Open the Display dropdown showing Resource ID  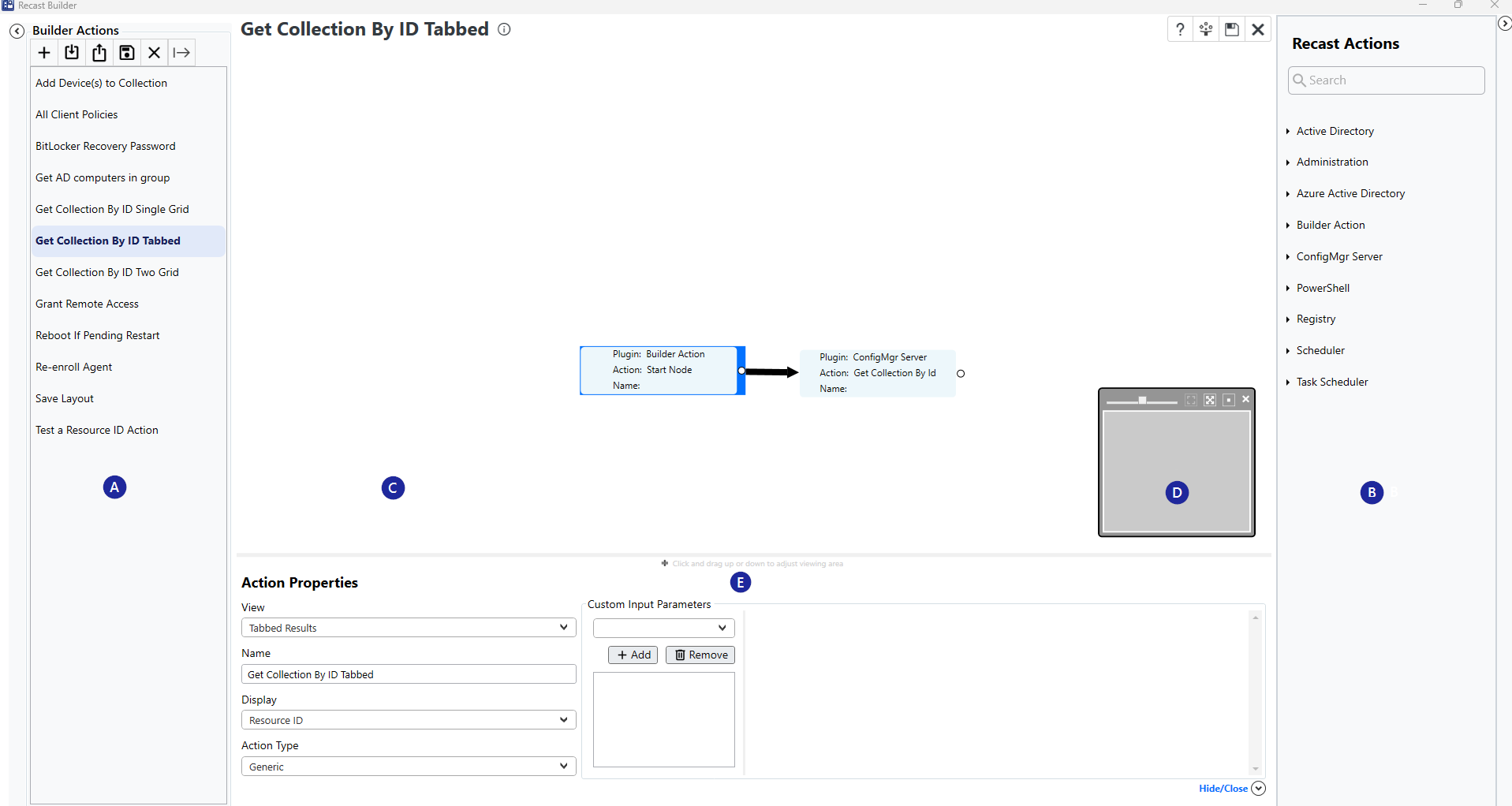click(x=409, y=720)
